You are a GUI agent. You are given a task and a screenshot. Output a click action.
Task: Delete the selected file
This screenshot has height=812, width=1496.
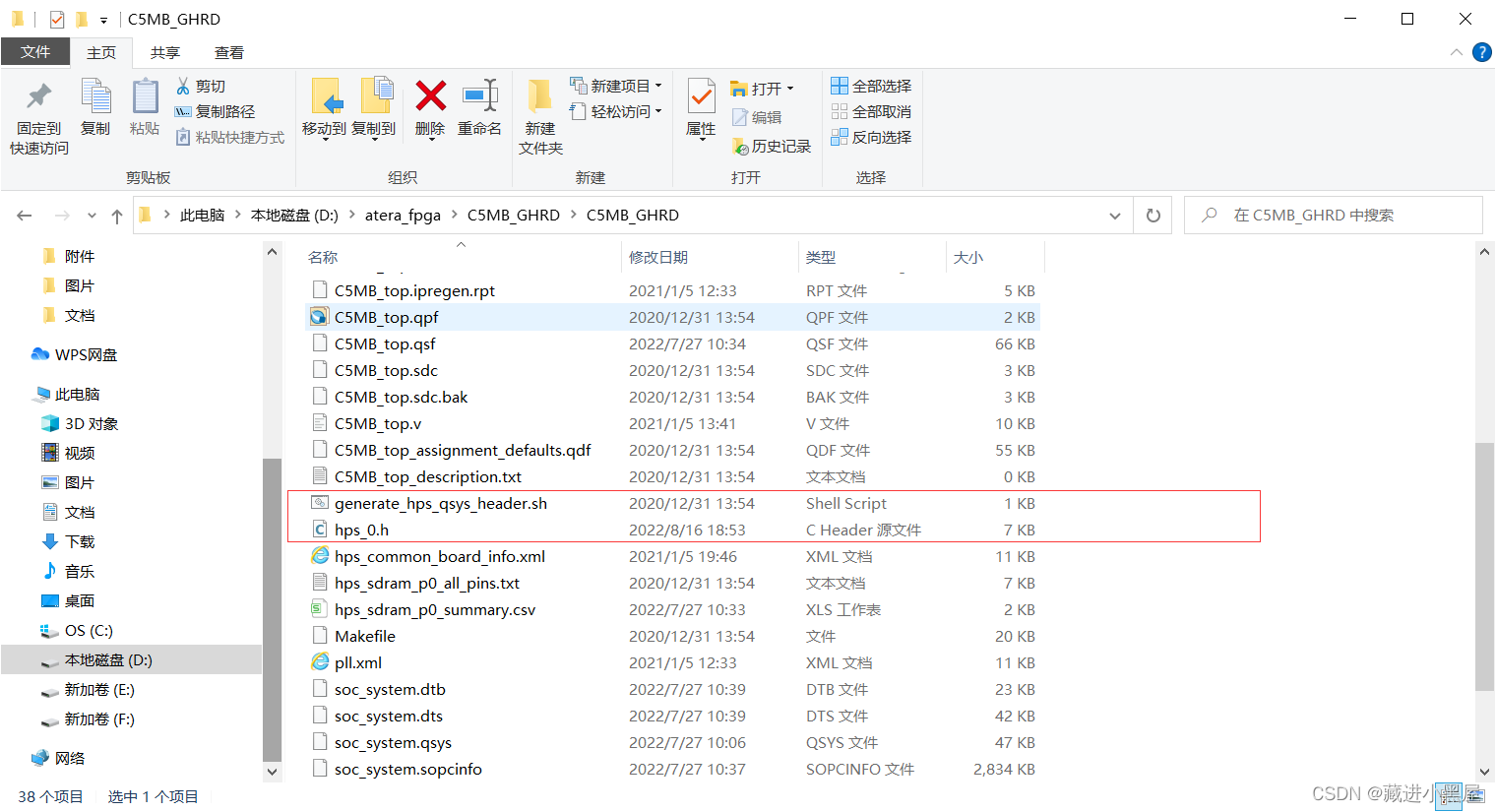pos(430,96)
